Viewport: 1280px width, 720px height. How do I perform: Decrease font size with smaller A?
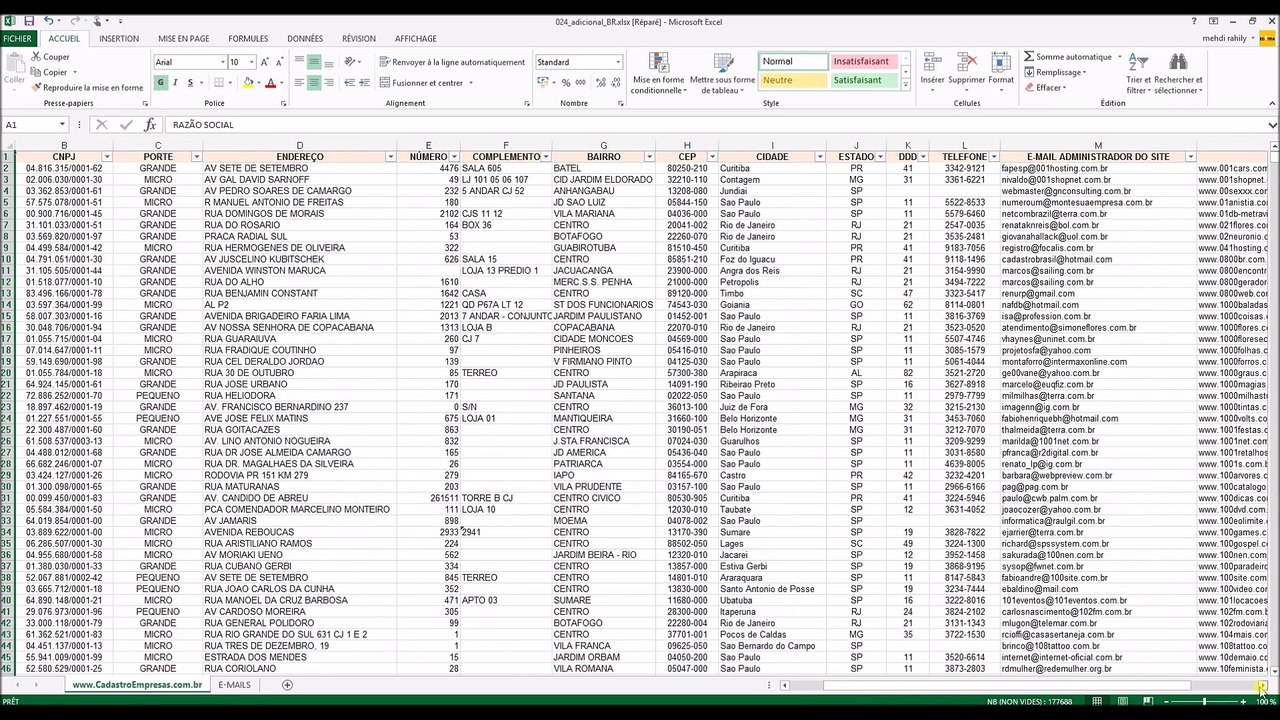[x=279, y=62]
